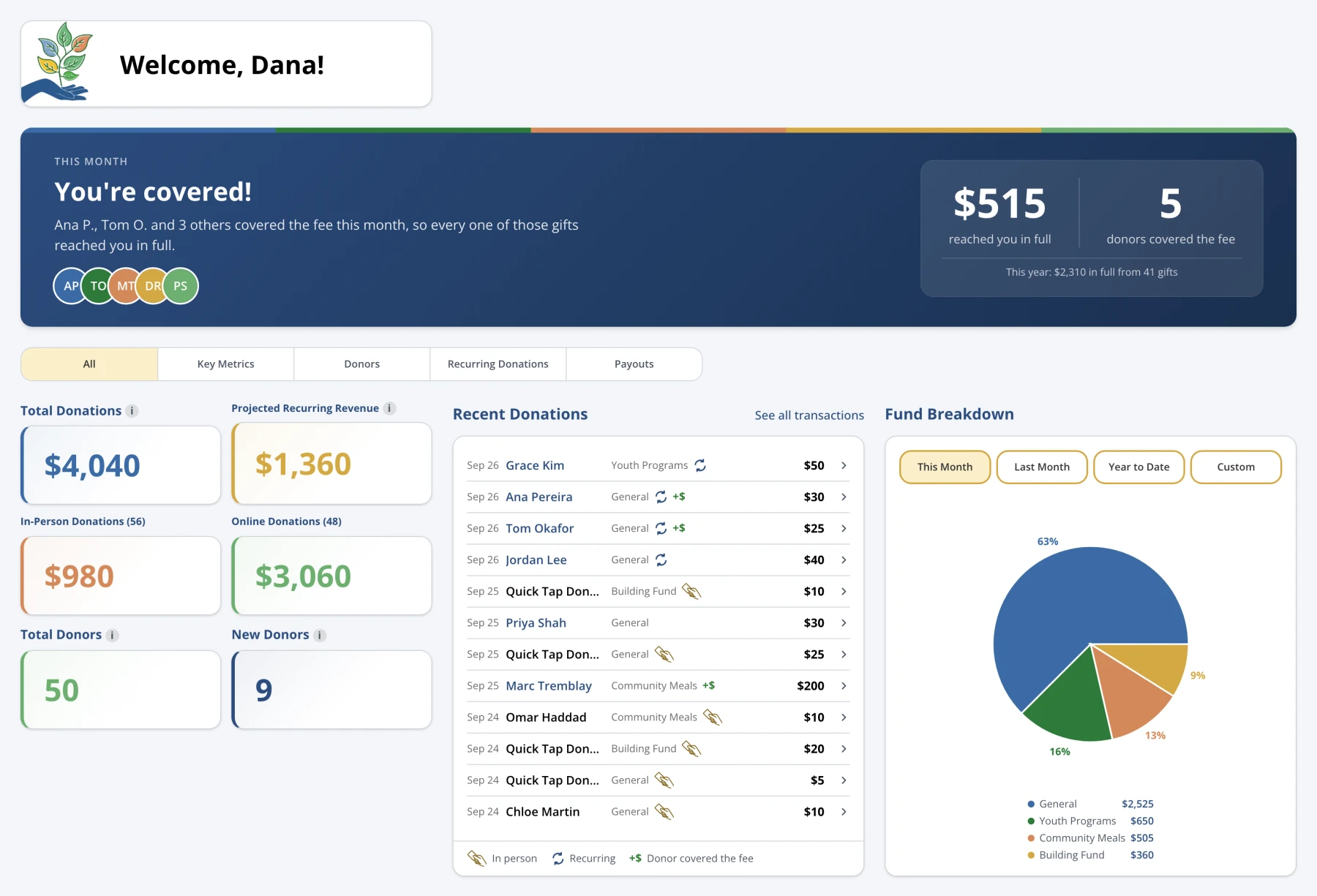Select the Last Month fund period
This screenshot has width=1317, height=896.
[1042, 467]
